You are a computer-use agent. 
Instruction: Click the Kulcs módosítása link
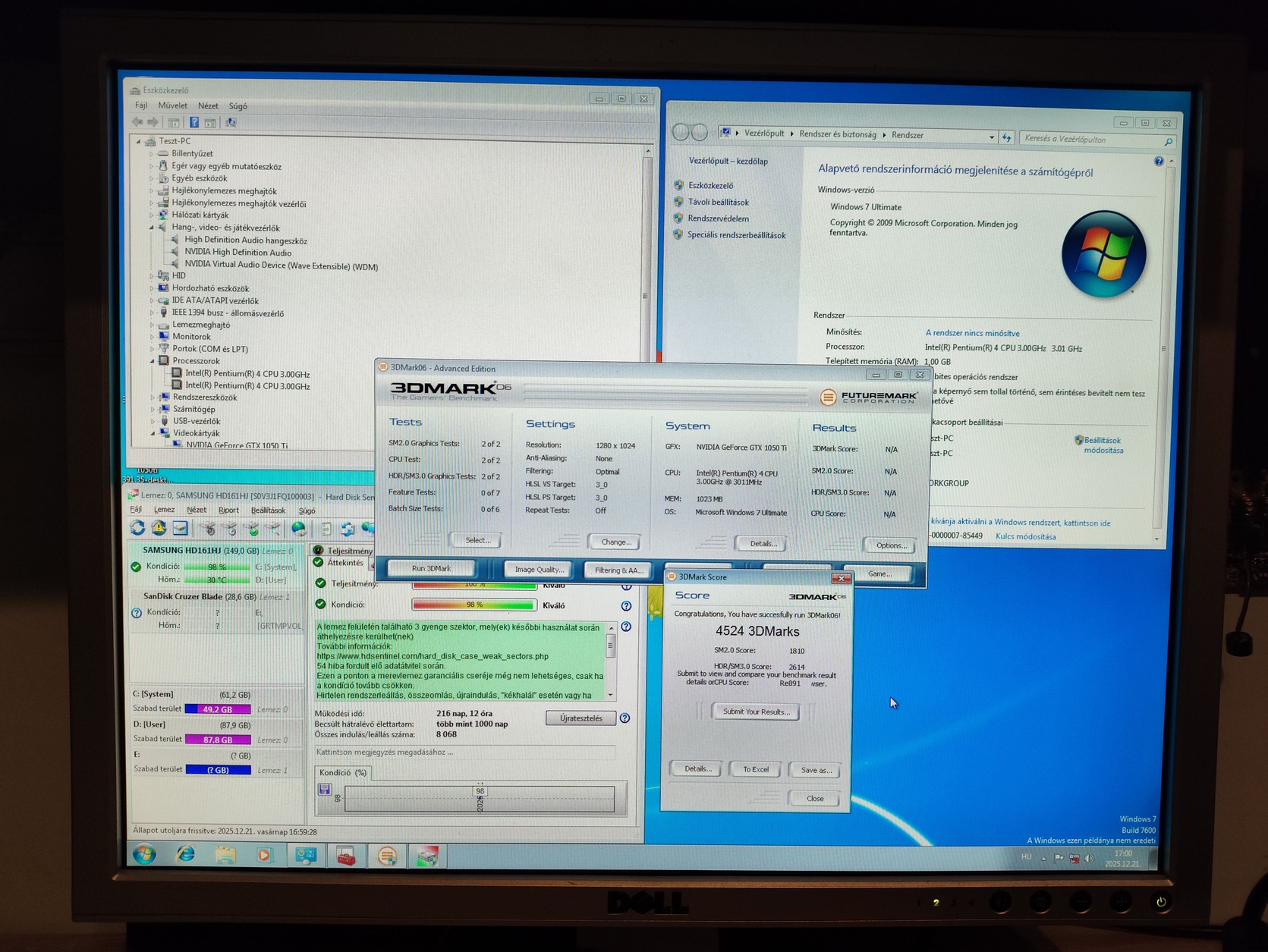point(1026,536)
